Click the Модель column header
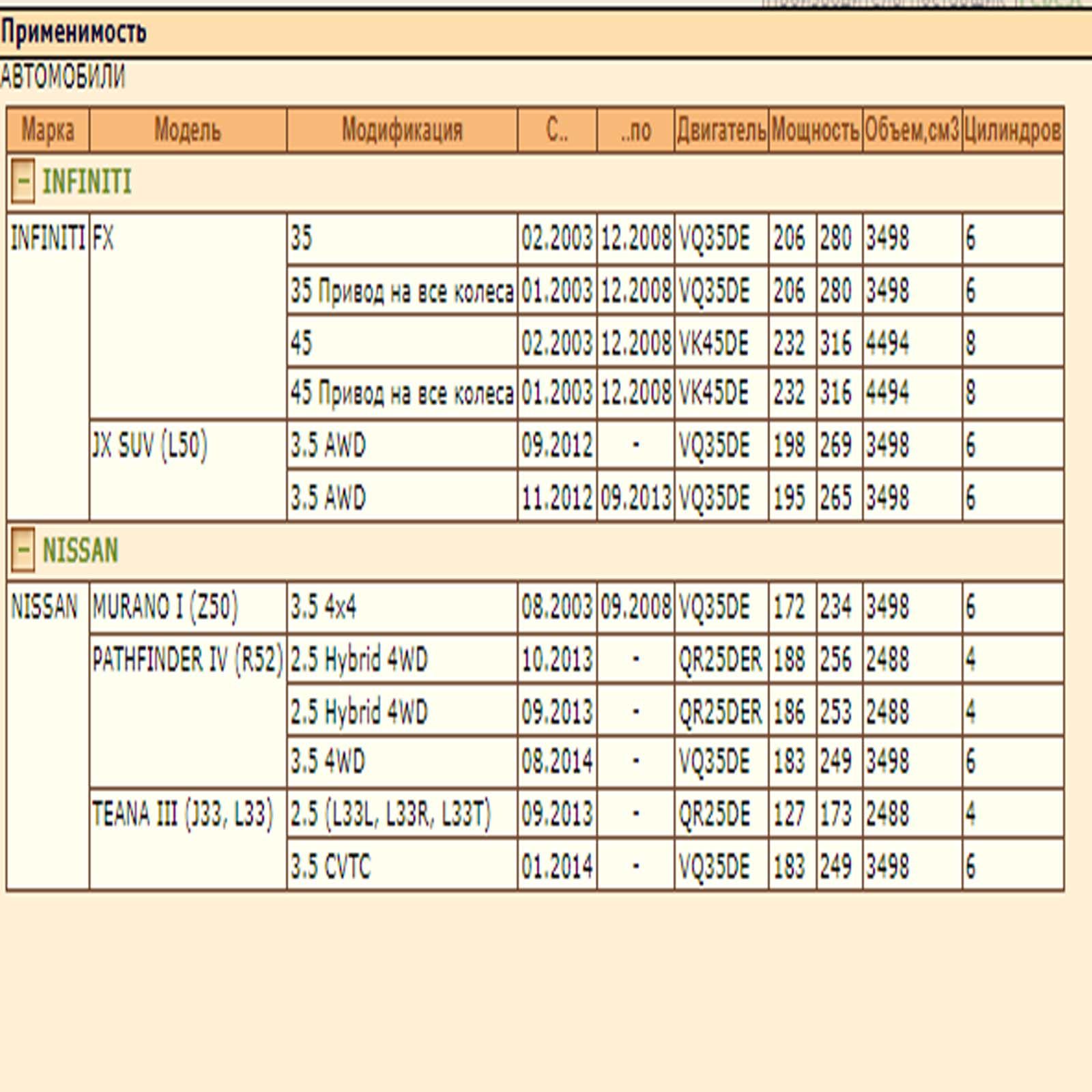1092x1092 pixels. pos(188,129)
